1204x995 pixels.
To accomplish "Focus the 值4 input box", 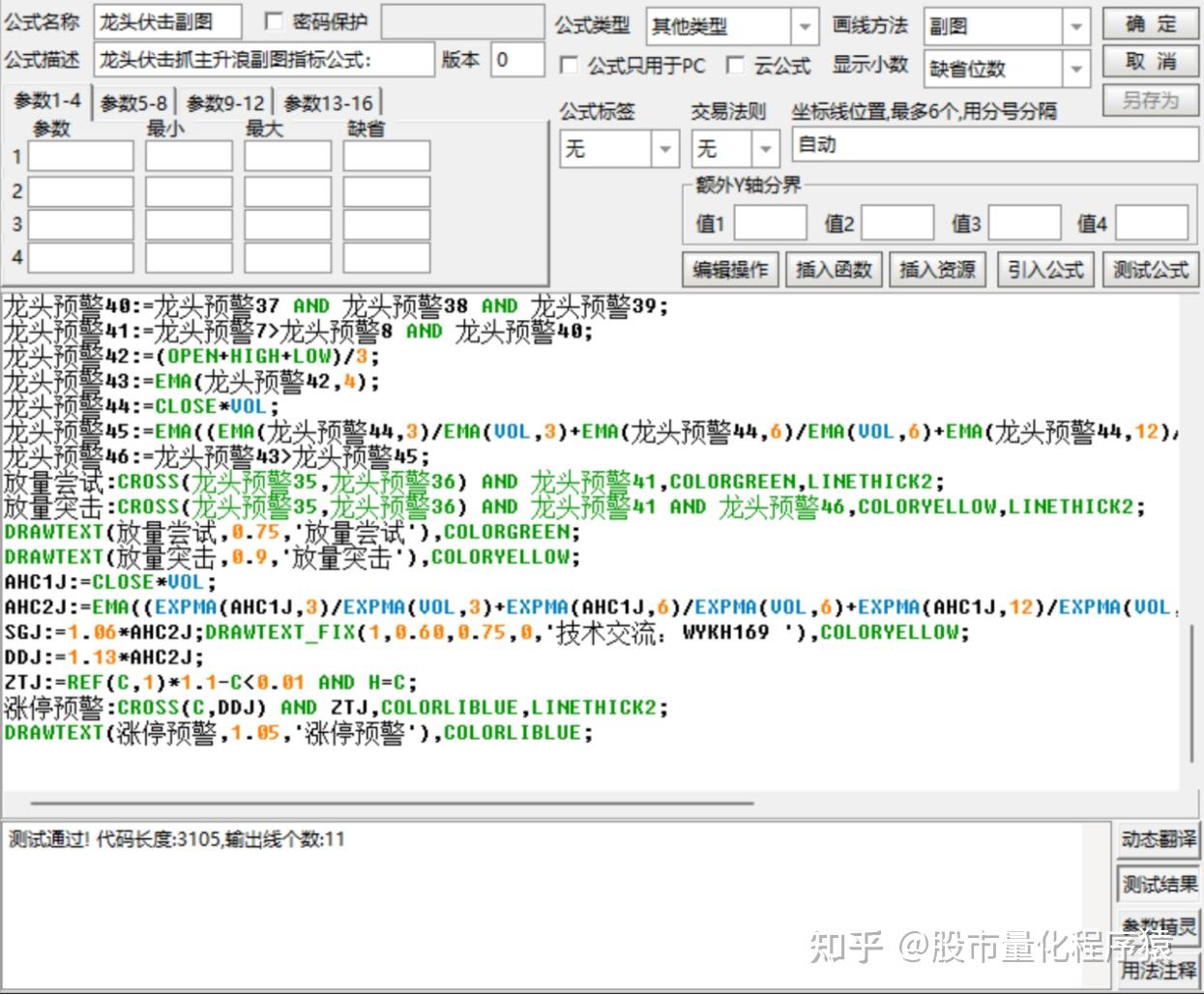I will point(1152,223).
